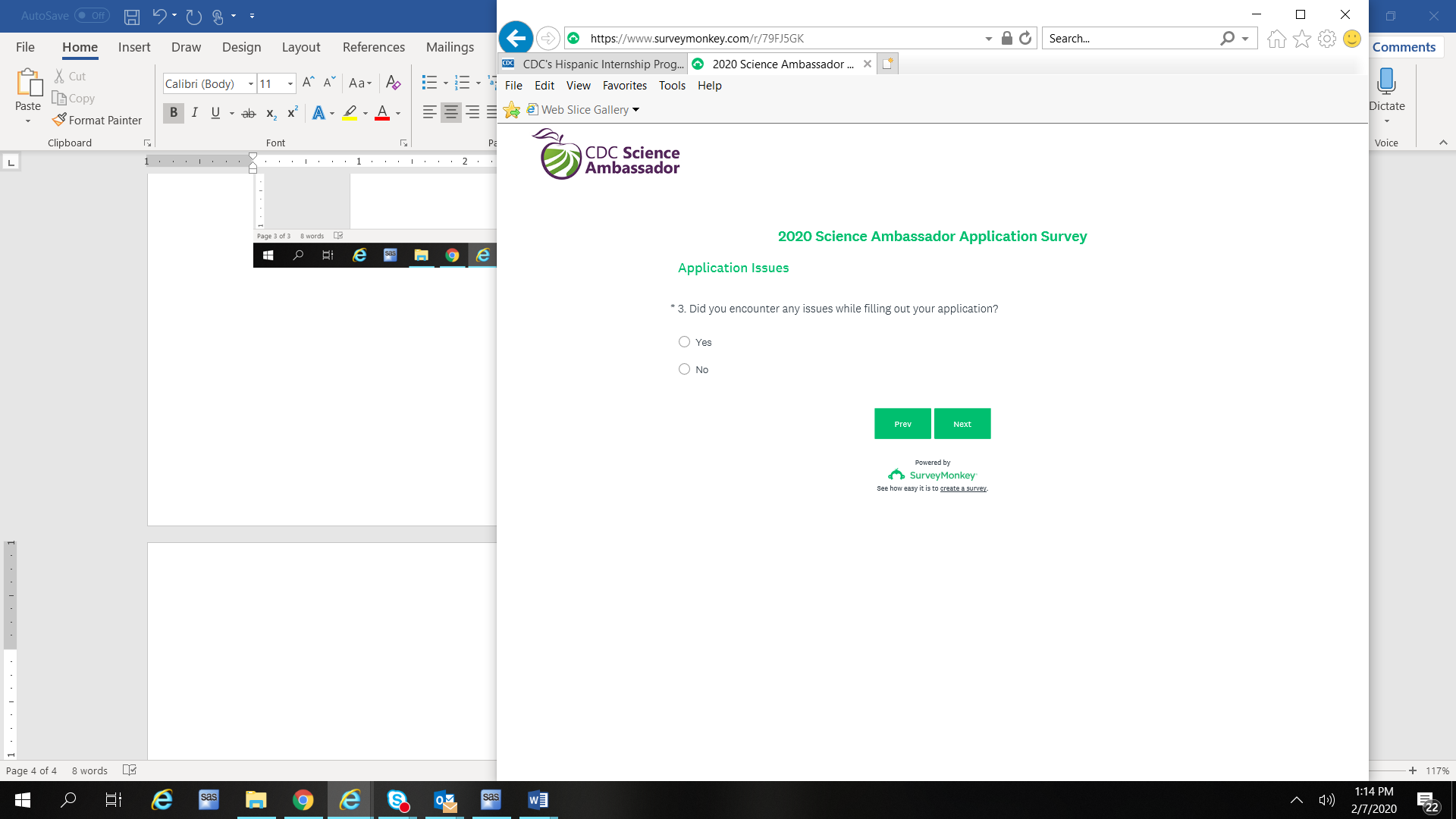Open the References ribbon tab
1456x819 pixels.
pyautogui.click(x=373, y=47)
